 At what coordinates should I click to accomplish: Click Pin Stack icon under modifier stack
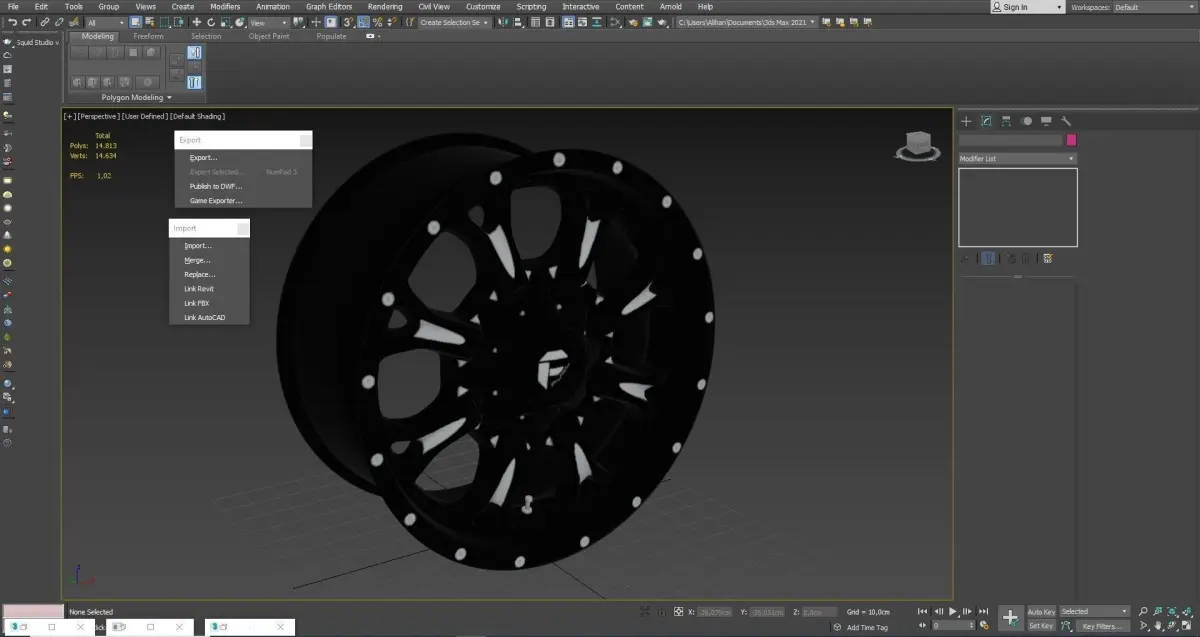[x=967, y=258]
